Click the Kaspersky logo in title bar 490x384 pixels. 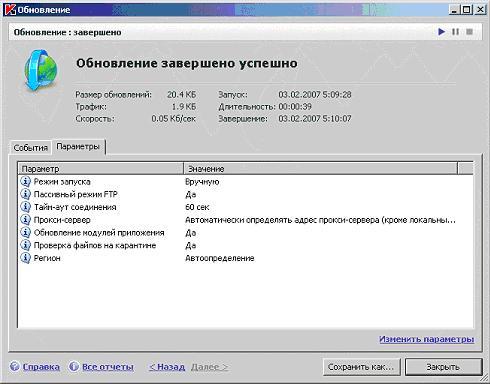coord(10,10)
